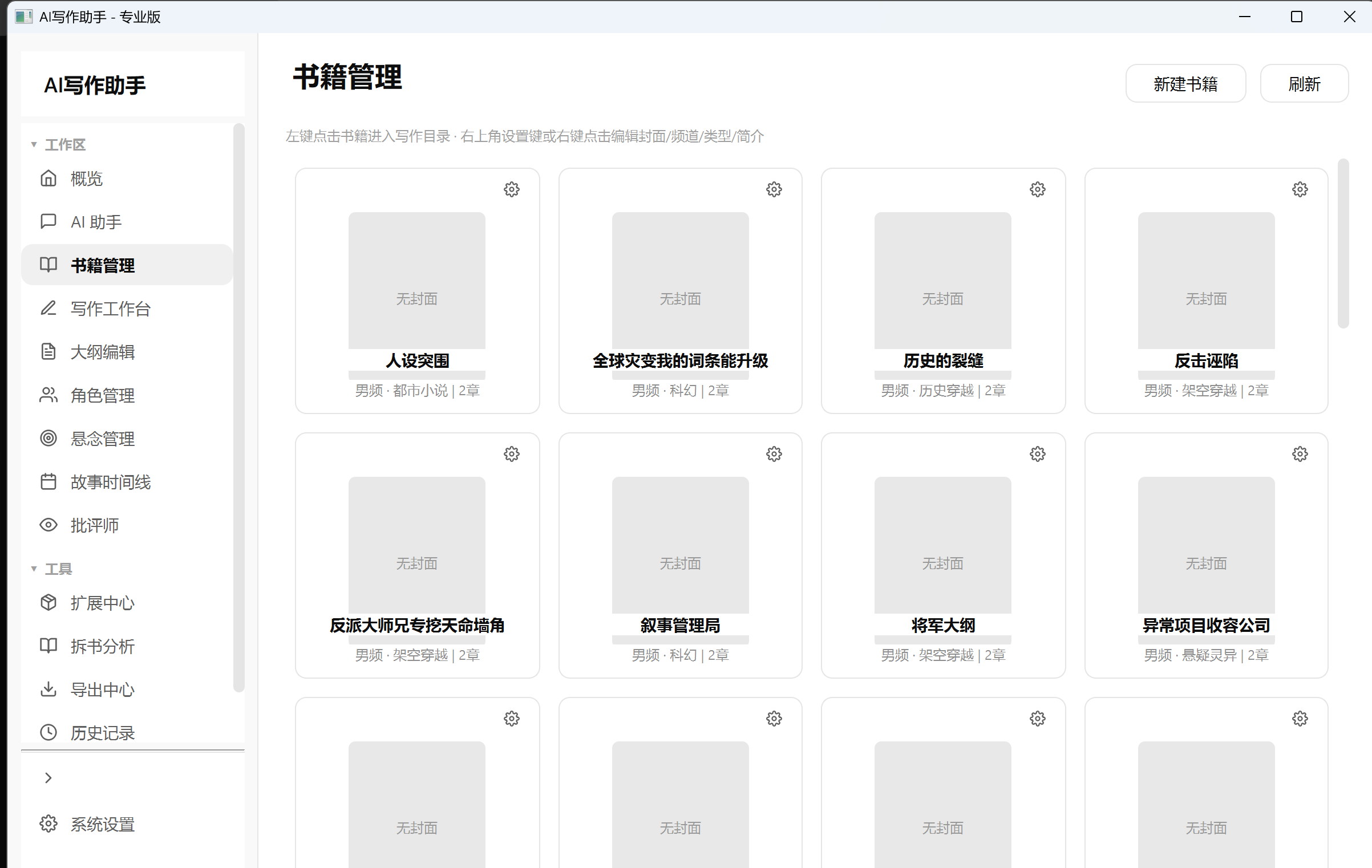Collapse the 工作区 section triangle
This screenshot has height=868, width=1372.
[x=34, y=145]
